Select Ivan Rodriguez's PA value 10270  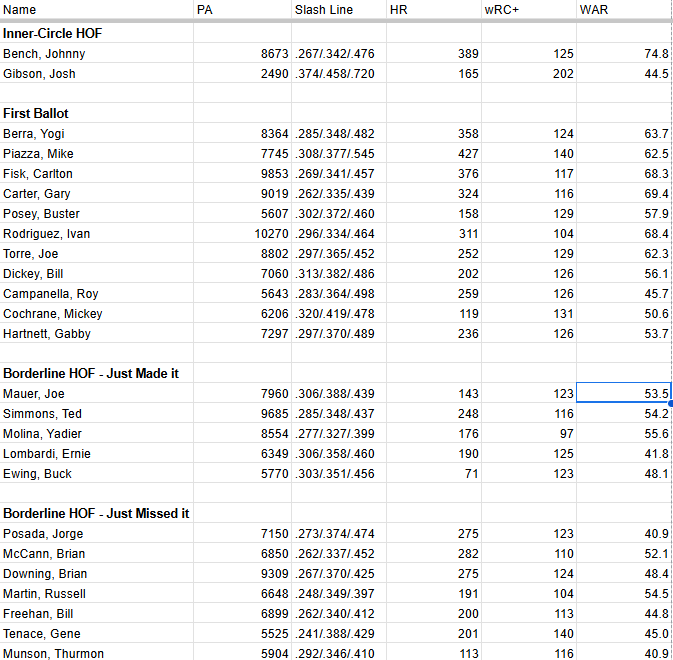[243, 233]
